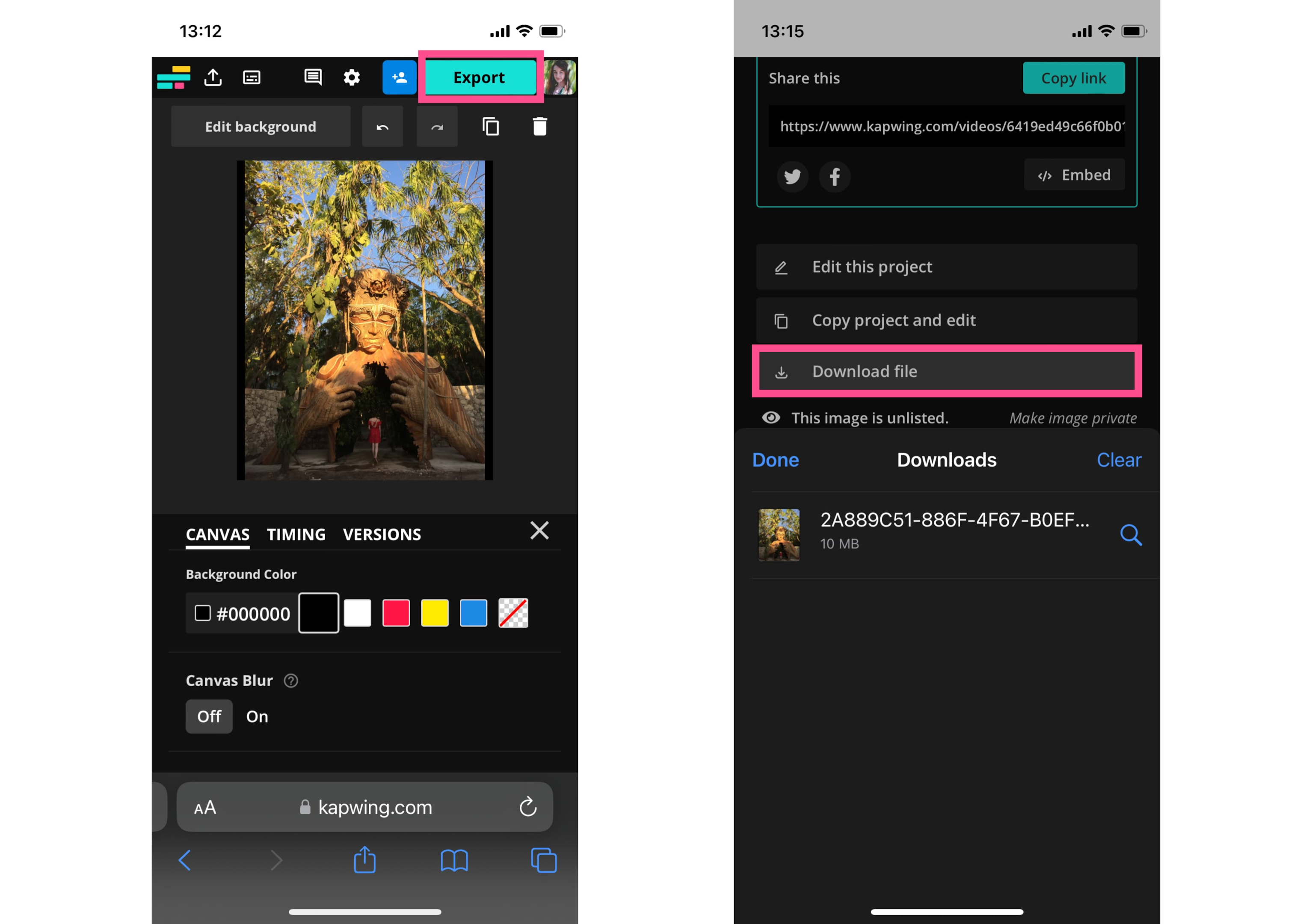This screenshot has height=924, width=1312.
Task: Click the upload icon in Kapwing toolbar
Action: click(213, 77)
